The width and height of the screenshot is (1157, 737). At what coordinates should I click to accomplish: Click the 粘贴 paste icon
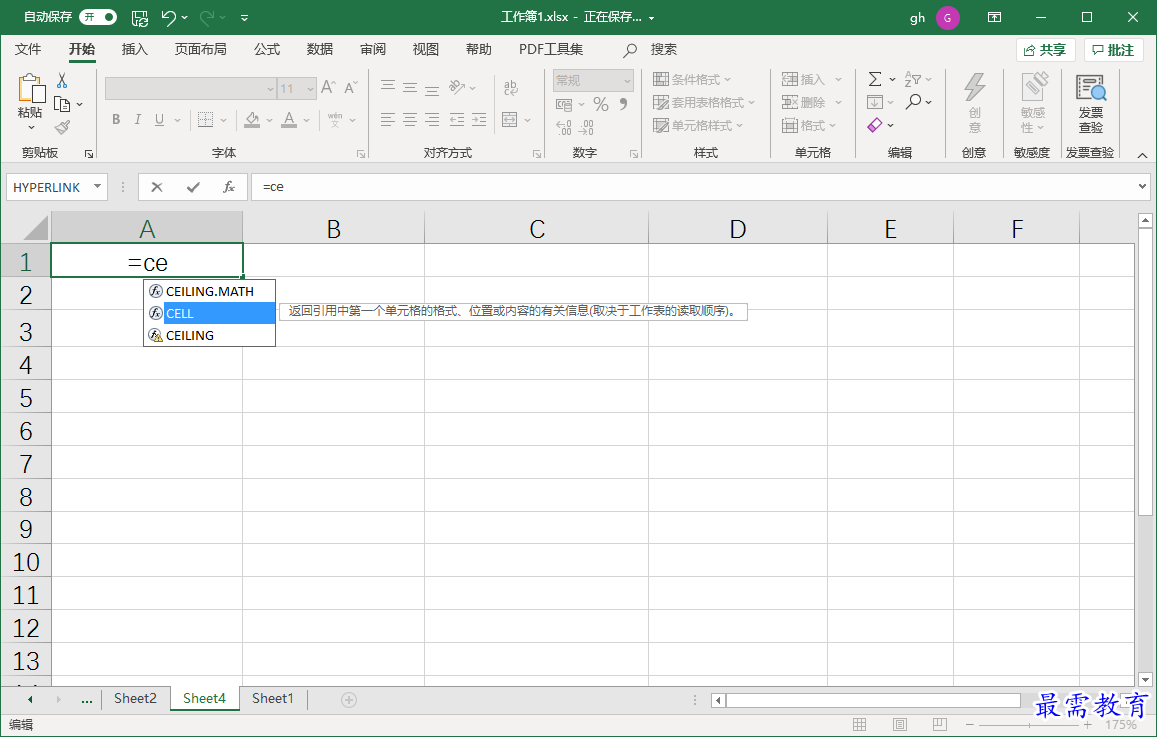point(30,88)
